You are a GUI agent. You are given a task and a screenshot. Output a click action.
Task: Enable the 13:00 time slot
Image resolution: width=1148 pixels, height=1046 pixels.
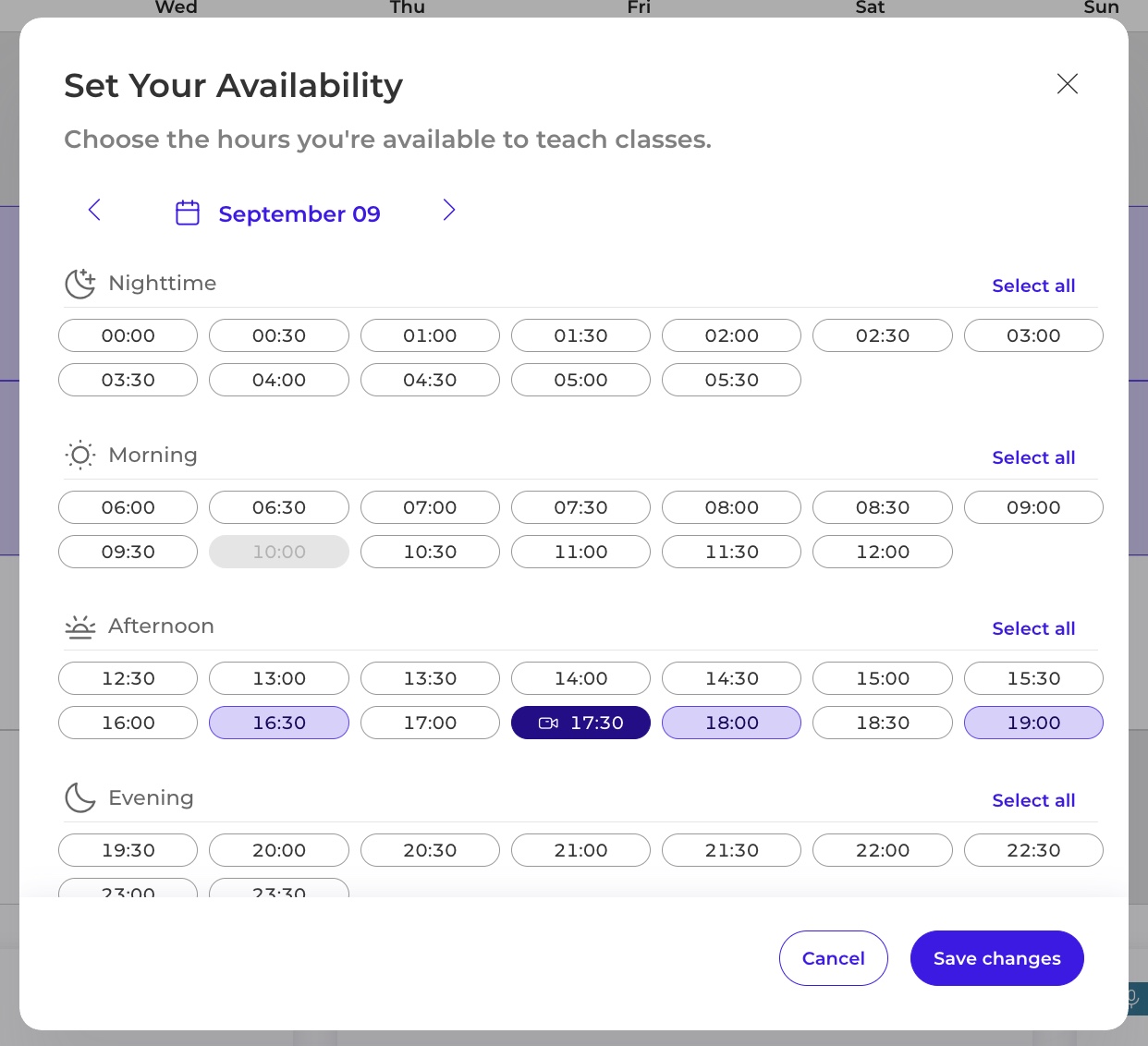279,678
